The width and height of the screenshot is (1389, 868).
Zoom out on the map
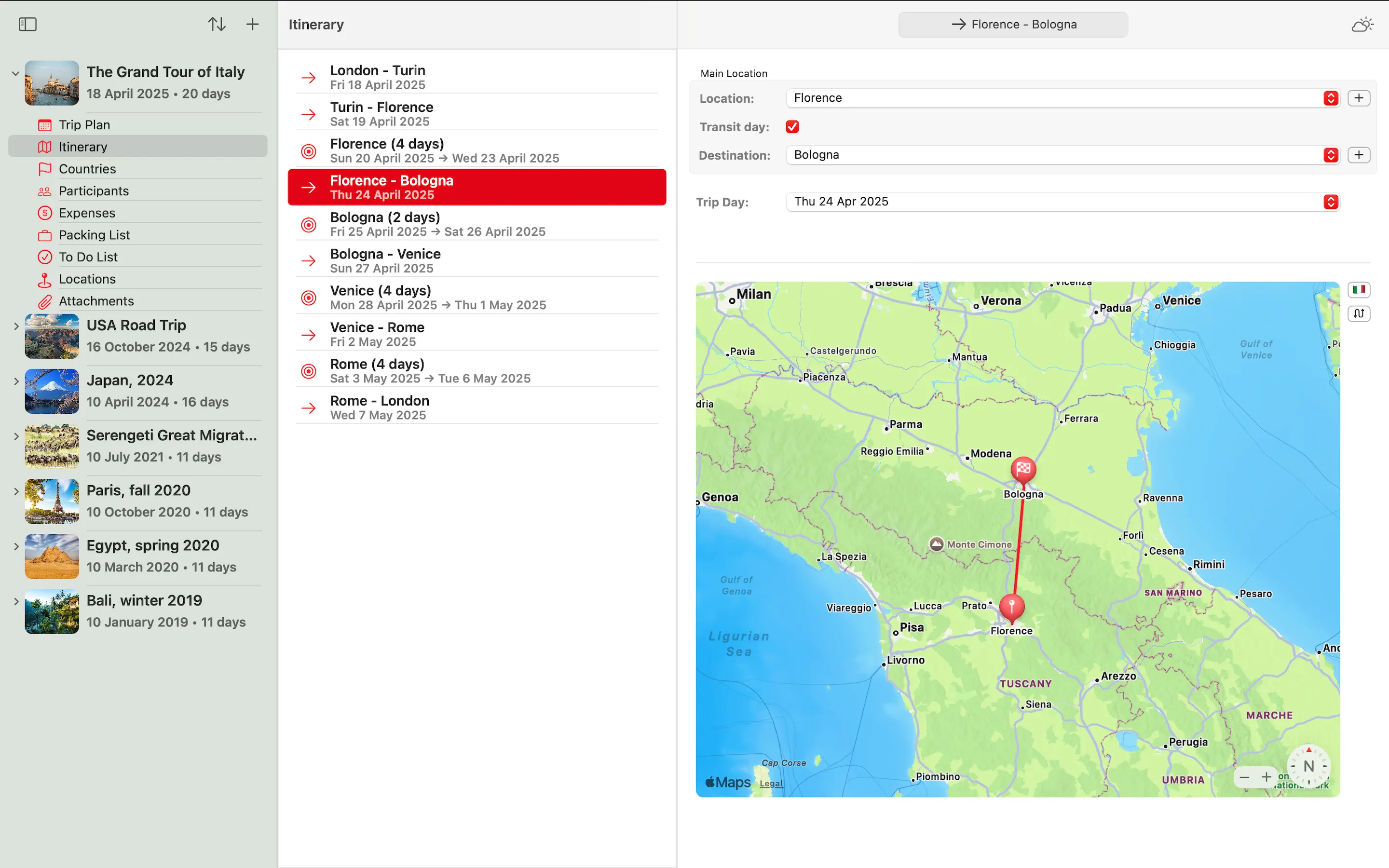click(x=1244, y=777)
